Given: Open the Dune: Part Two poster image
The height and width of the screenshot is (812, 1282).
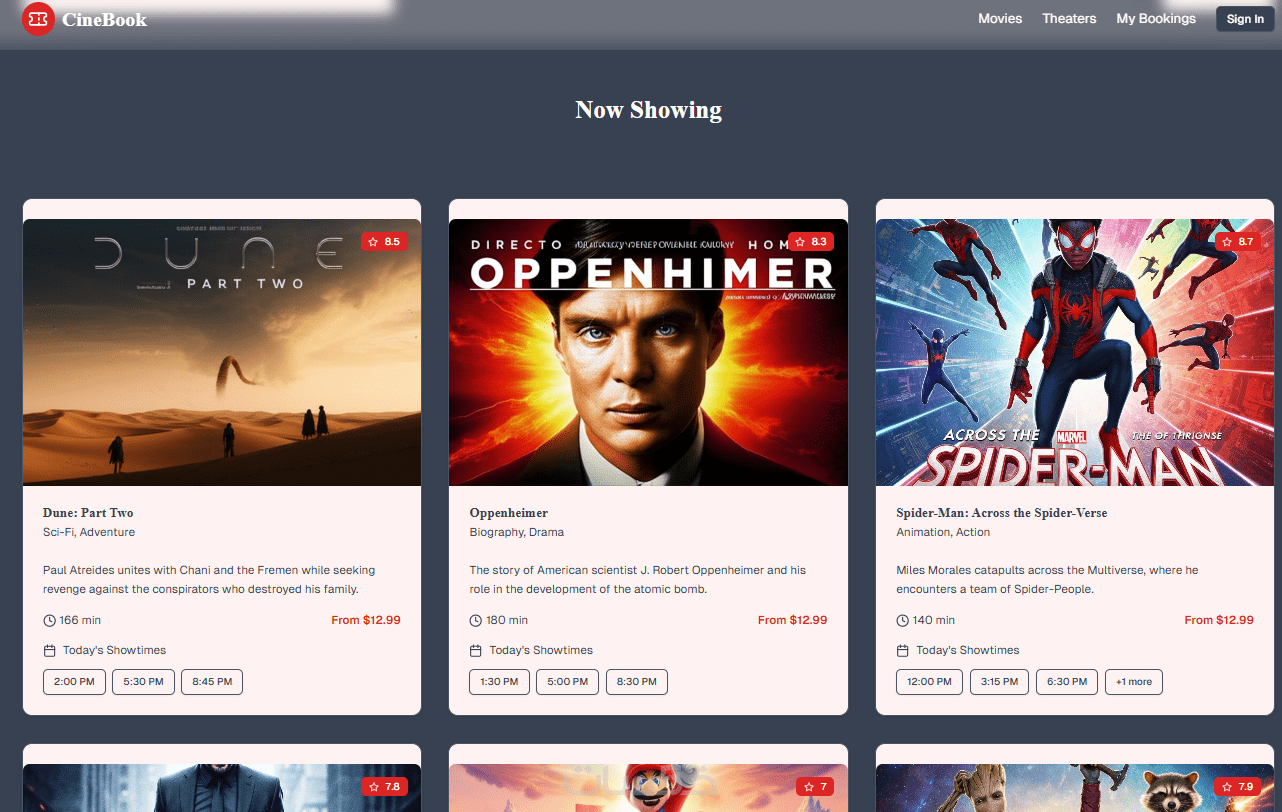Looking at the screenshot, I should pyautogui.click(x=222, y=353).
